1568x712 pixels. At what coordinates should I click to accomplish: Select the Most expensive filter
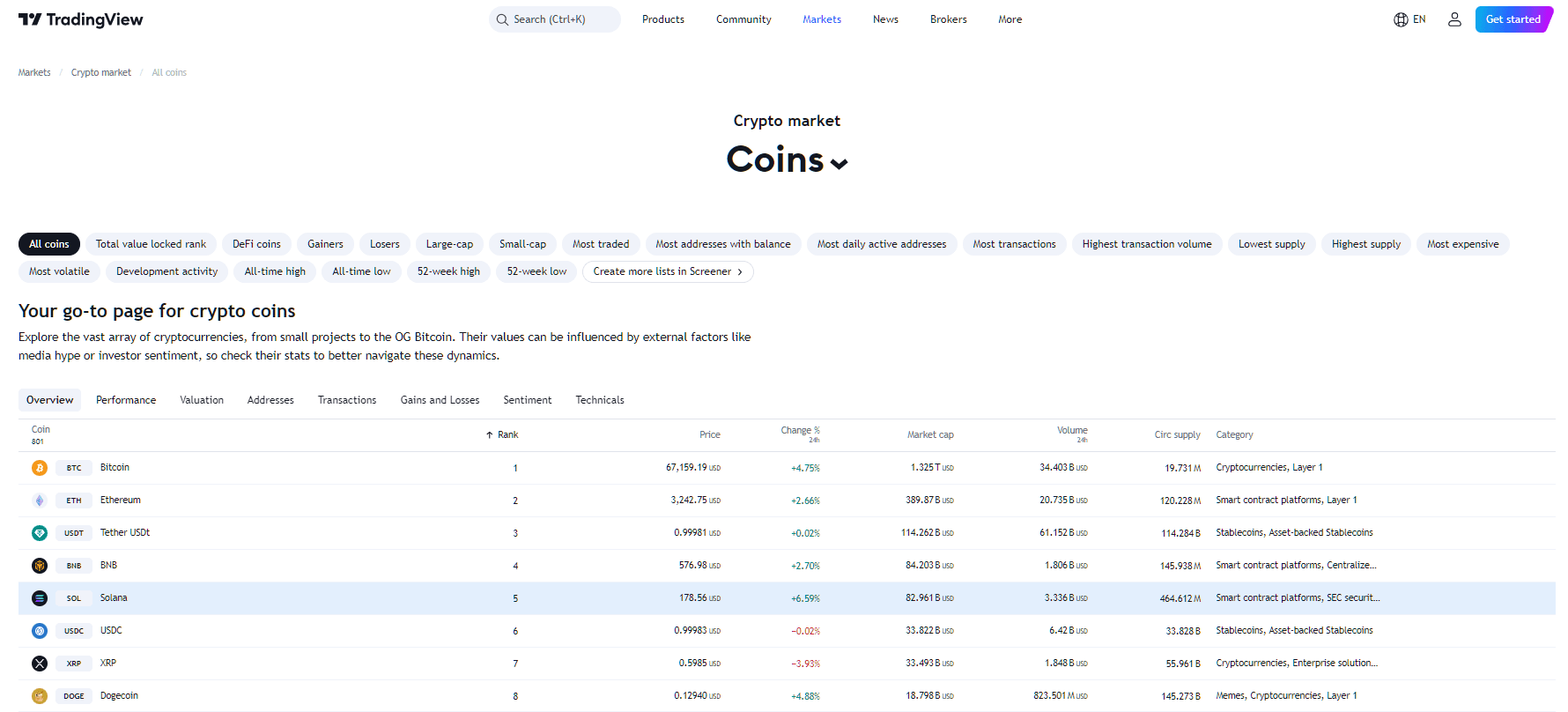pyautogui.click(x=1463, y=244)
